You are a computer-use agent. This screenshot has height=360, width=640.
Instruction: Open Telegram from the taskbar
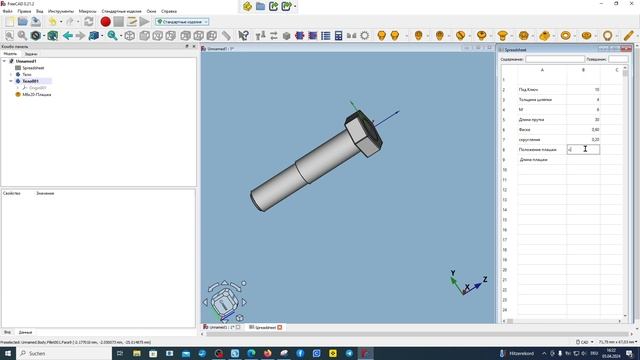(x=349, y=353)
